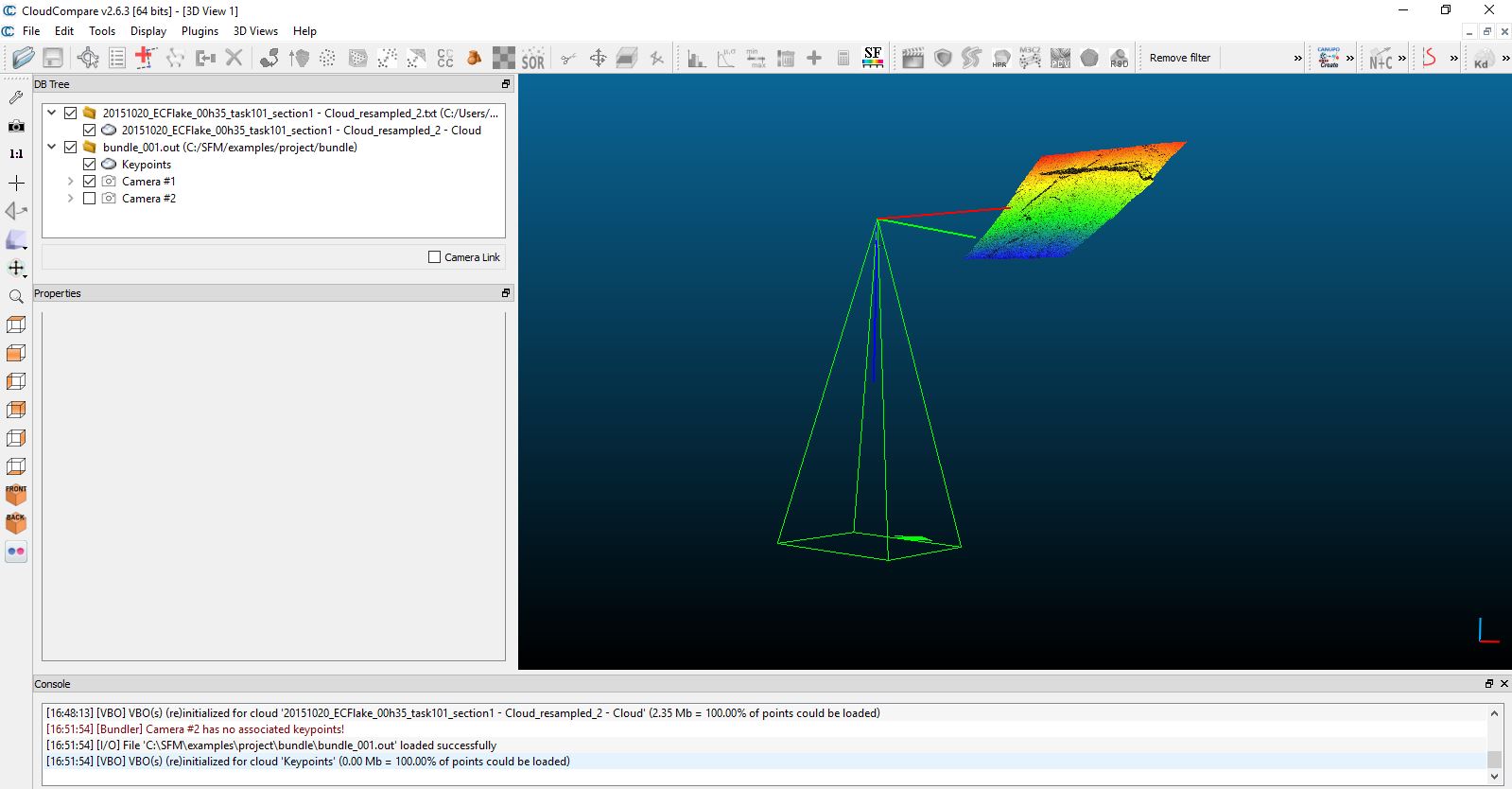Expand the Camera #1 tree node
Image resolution: width=1512 pixels, height=789 pixels.
pyautogui.click(x=70, y=182)
